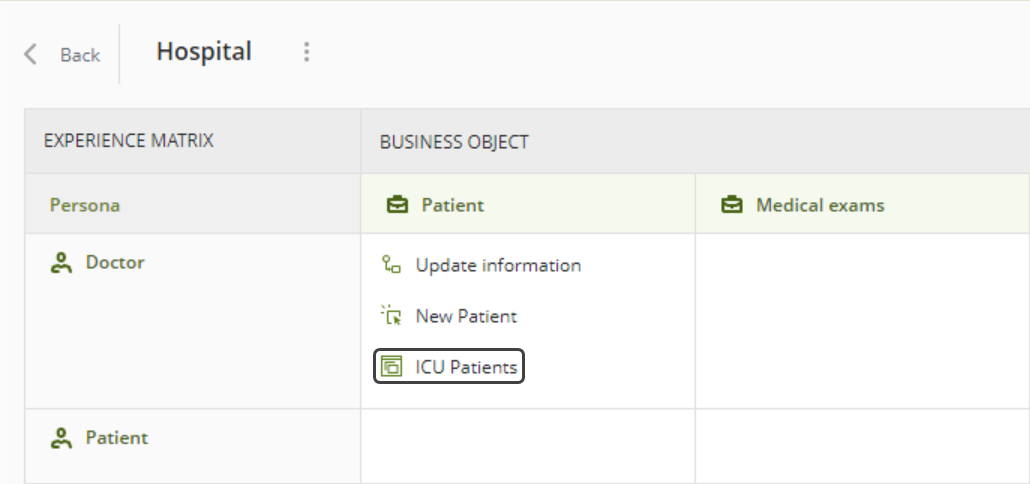The height and width of the screenshot is (484, 1030).
Task: Click the Patient persona icon
Action: [x=60, y=438]
